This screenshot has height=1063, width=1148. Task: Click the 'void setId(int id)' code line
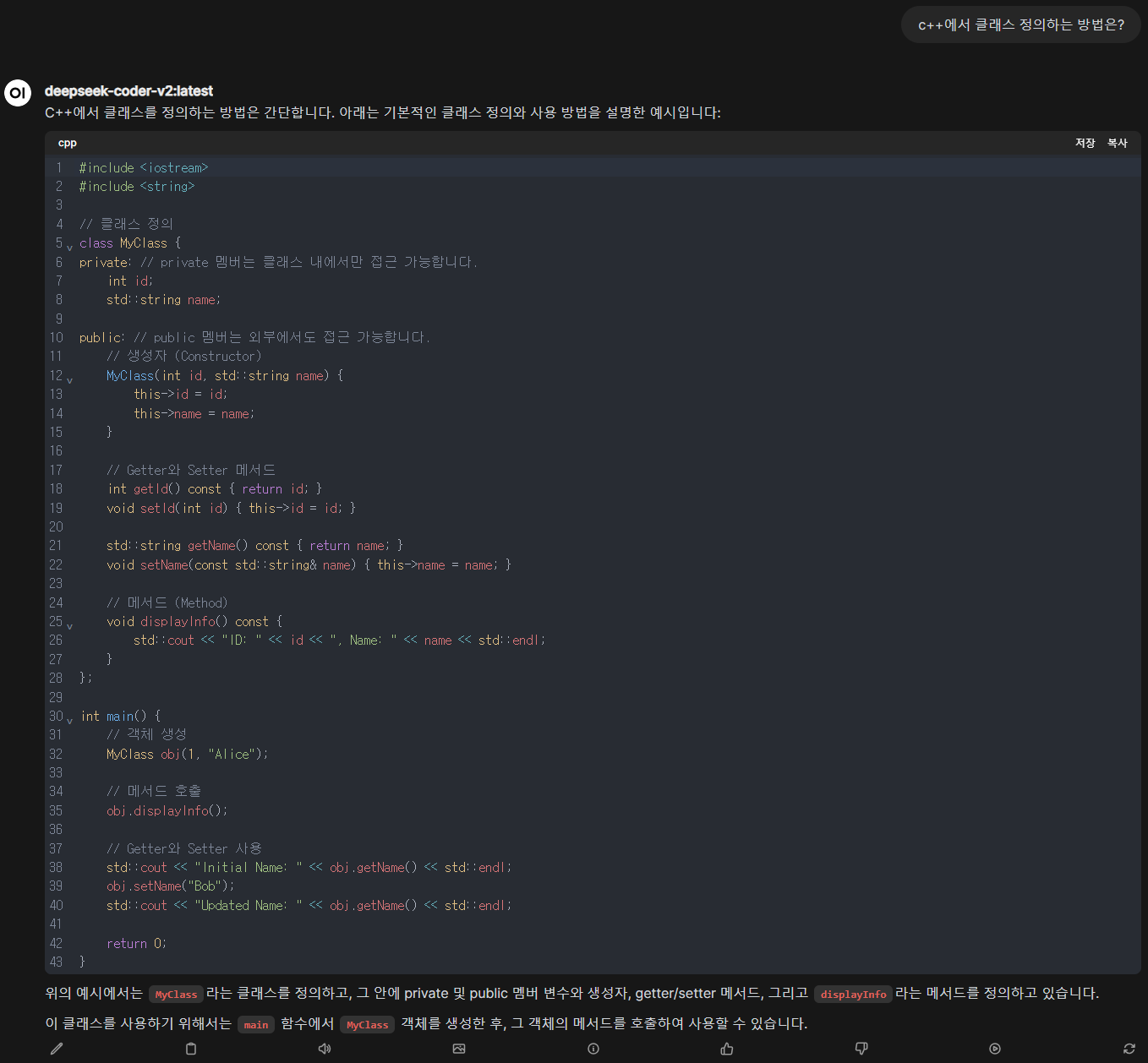click(232, 508)
